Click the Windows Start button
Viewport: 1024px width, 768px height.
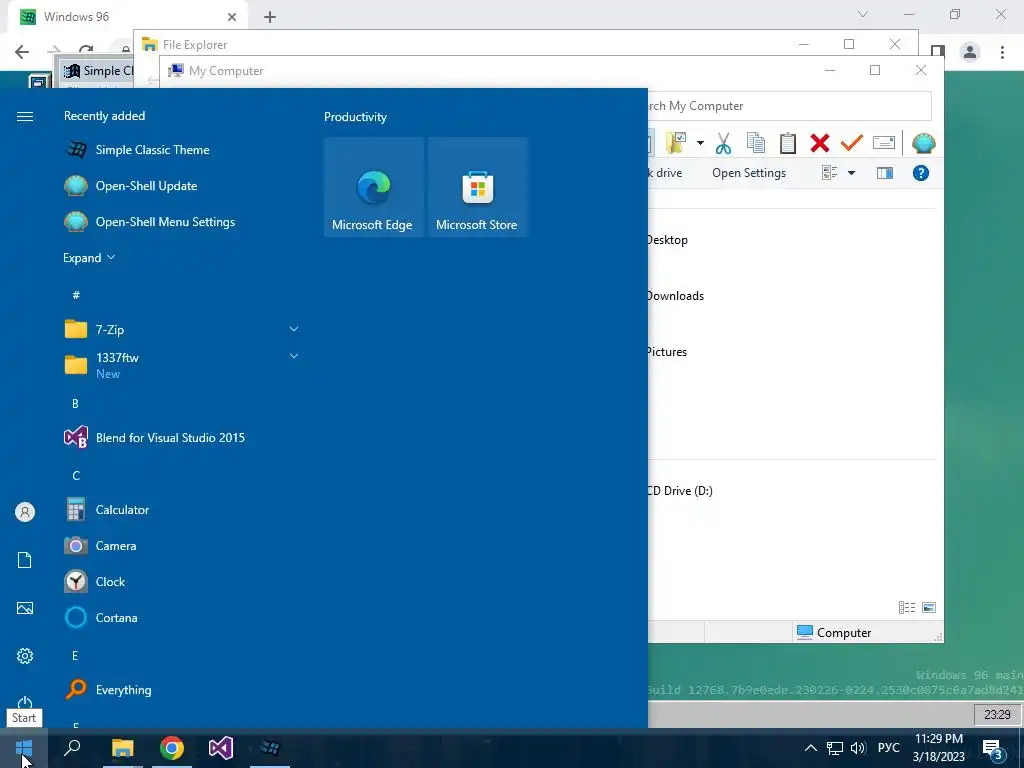(x=24, y=748)
